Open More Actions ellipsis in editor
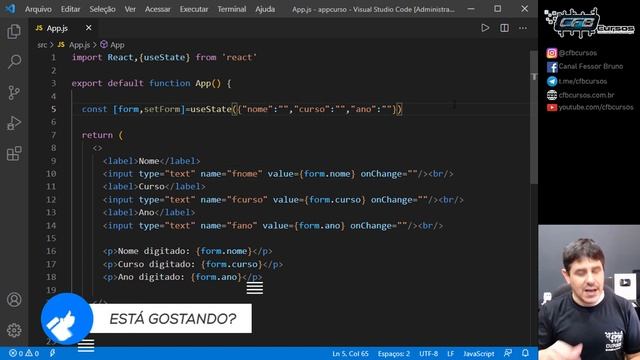Screen dimensions: 640x360 tap(523, 28)
